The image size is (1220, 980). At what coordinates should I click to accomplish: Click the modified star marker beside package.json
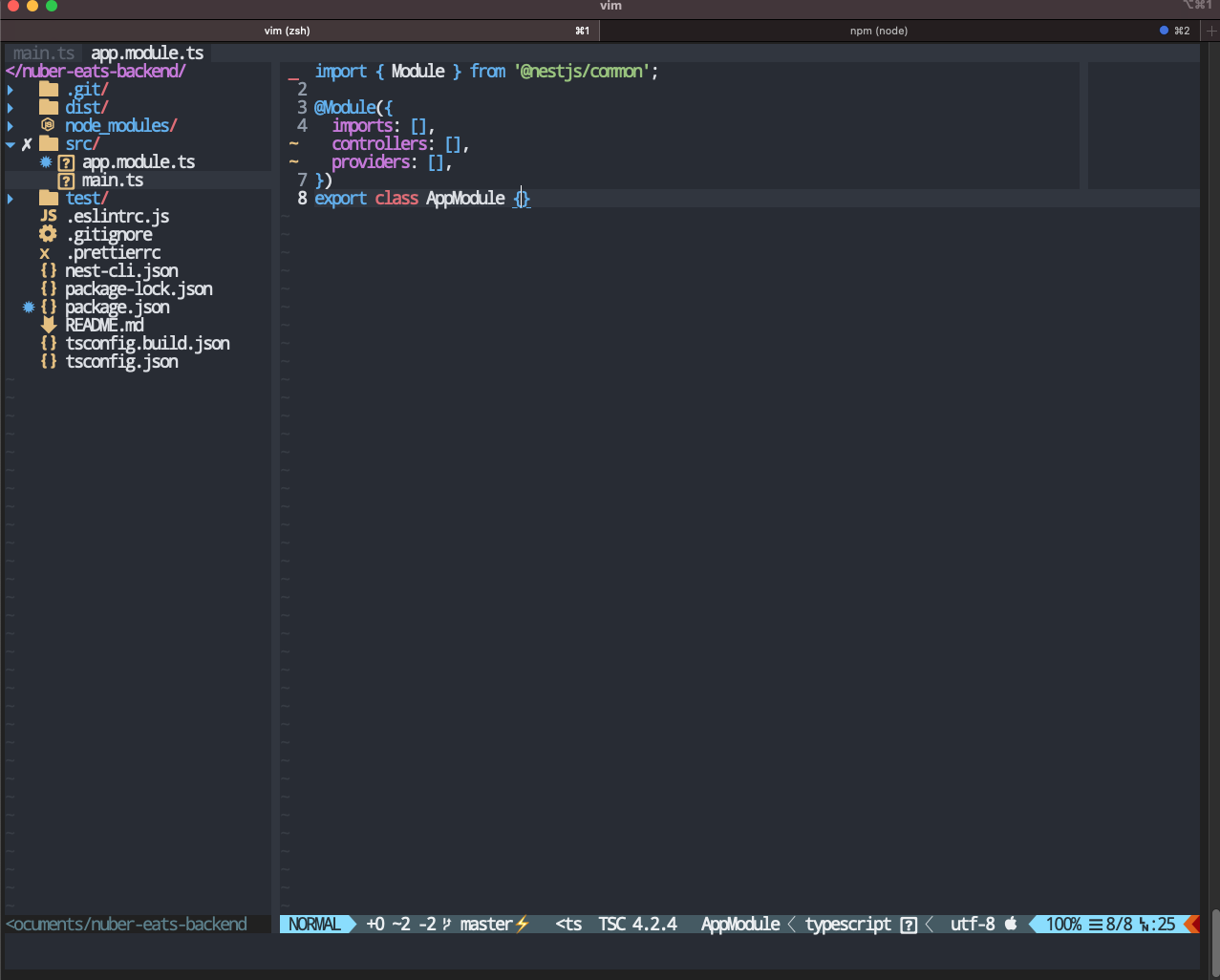pos(29,307)
